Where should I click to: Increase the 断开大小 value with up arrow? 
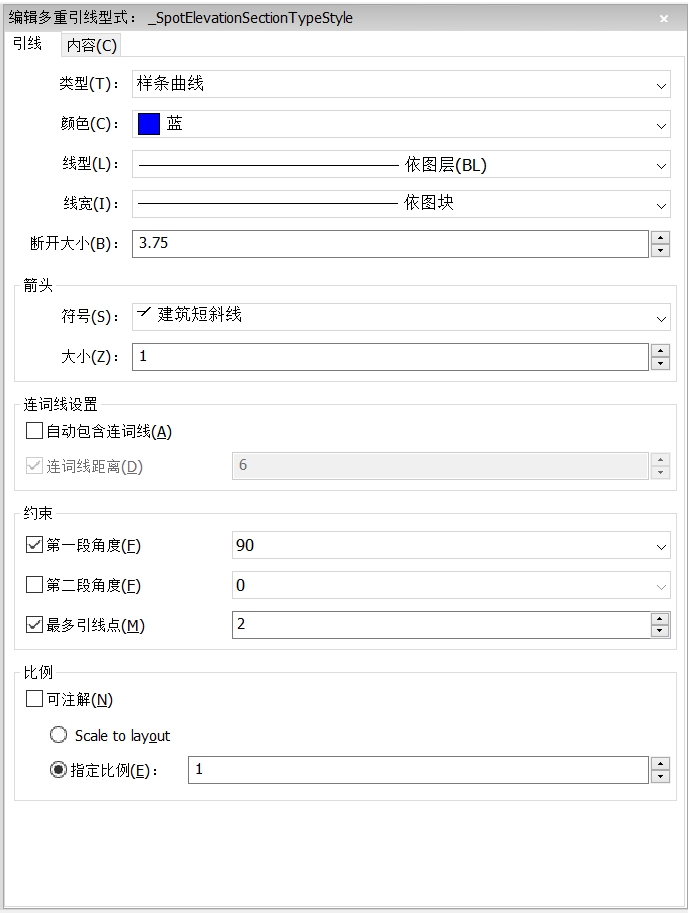(660, 237)
